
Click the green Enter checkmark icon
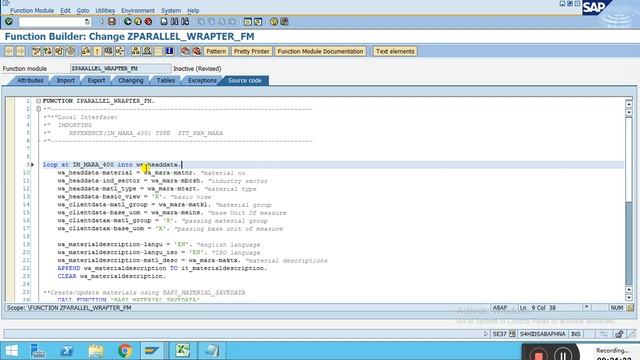[x=9, y=21]
